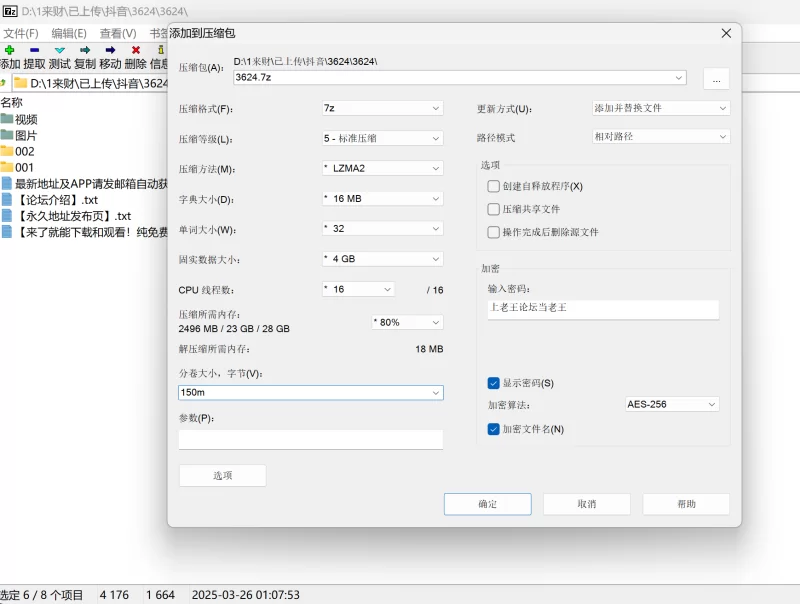Uncheck the 显示密码 checkbox
Screen dimensions: 800x604
click(x=493, y=383)
